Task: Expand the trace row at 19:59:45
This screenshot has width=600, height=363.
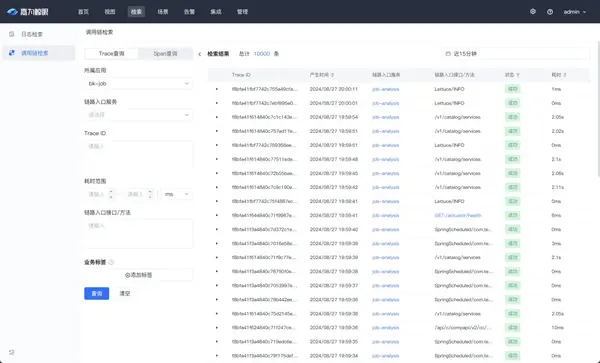Action: tap(217, 173)
